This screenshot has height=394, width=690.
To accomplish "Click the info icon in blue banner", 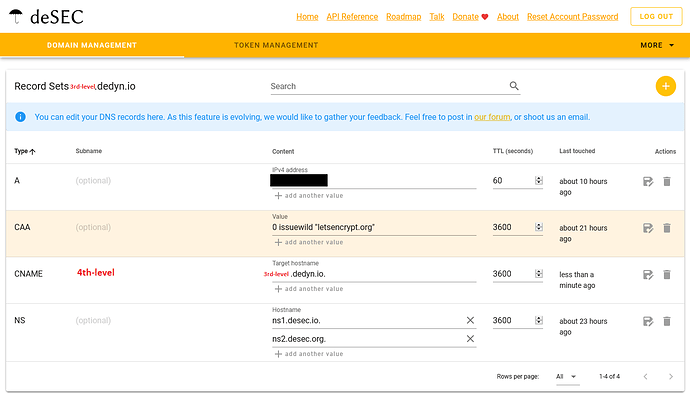I will click(20, 117).
